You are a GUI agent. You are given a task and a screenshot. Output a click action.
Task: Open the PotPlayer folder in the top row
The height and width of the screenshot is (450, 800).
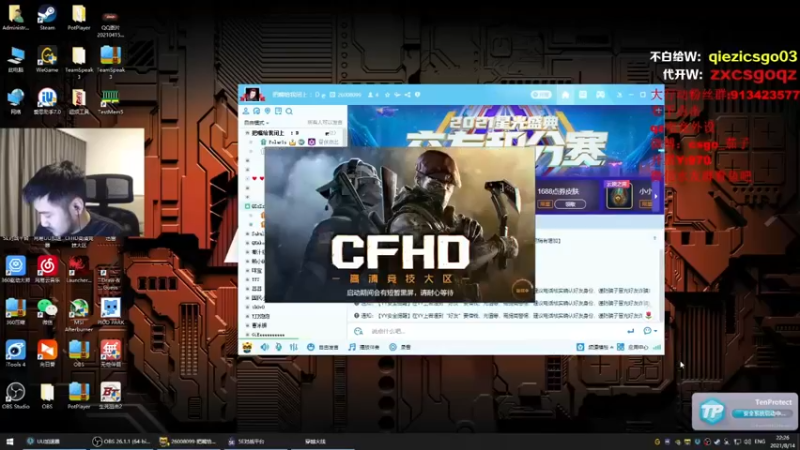point(79,17)
